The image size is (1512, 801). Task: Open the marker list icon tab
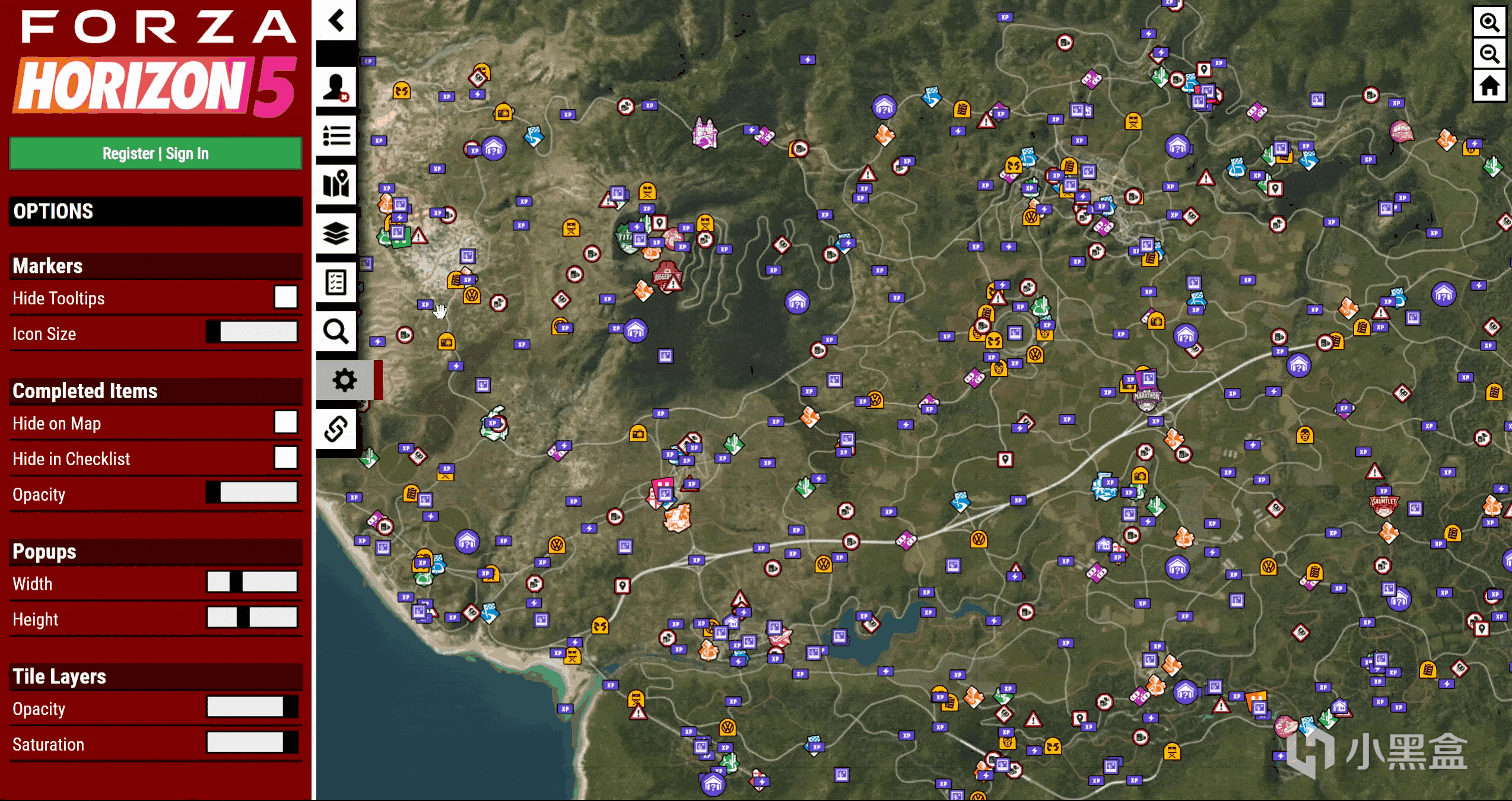coord(336,136)
